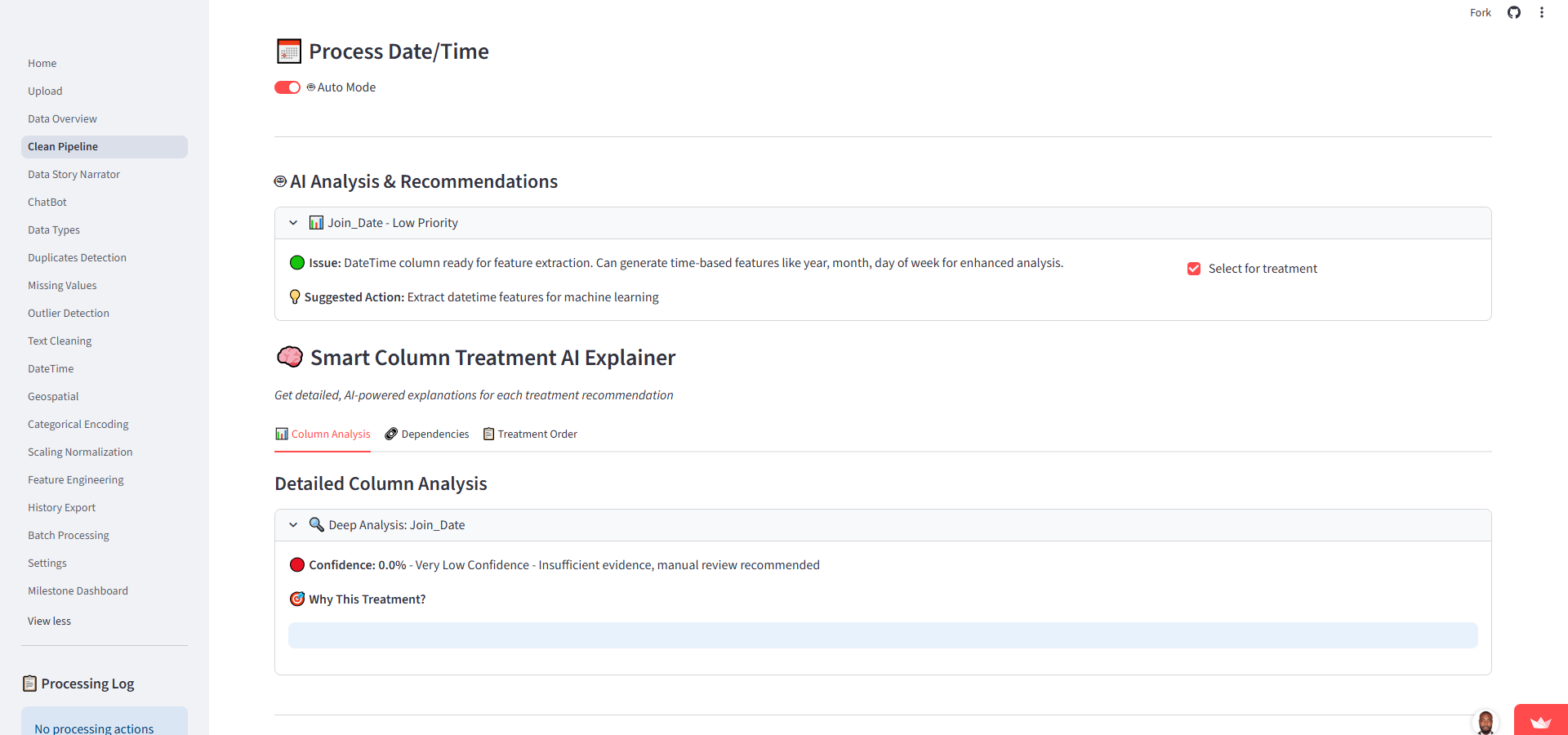Switch to the Dependencies tab

click(427, 434)
